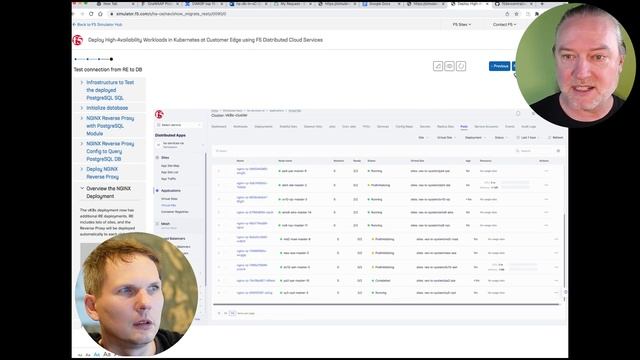The height and width of the screenshot is (360, 640).
Task: Click the F5 logo in the embedded console
Action: 159,114
